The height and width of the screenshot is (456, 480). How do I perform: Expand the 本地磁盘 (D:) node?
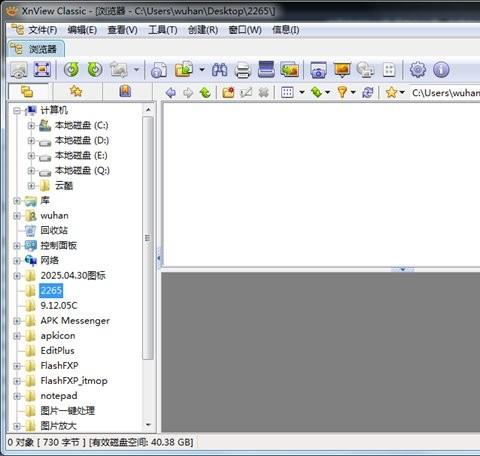click(x=31, y=140)
